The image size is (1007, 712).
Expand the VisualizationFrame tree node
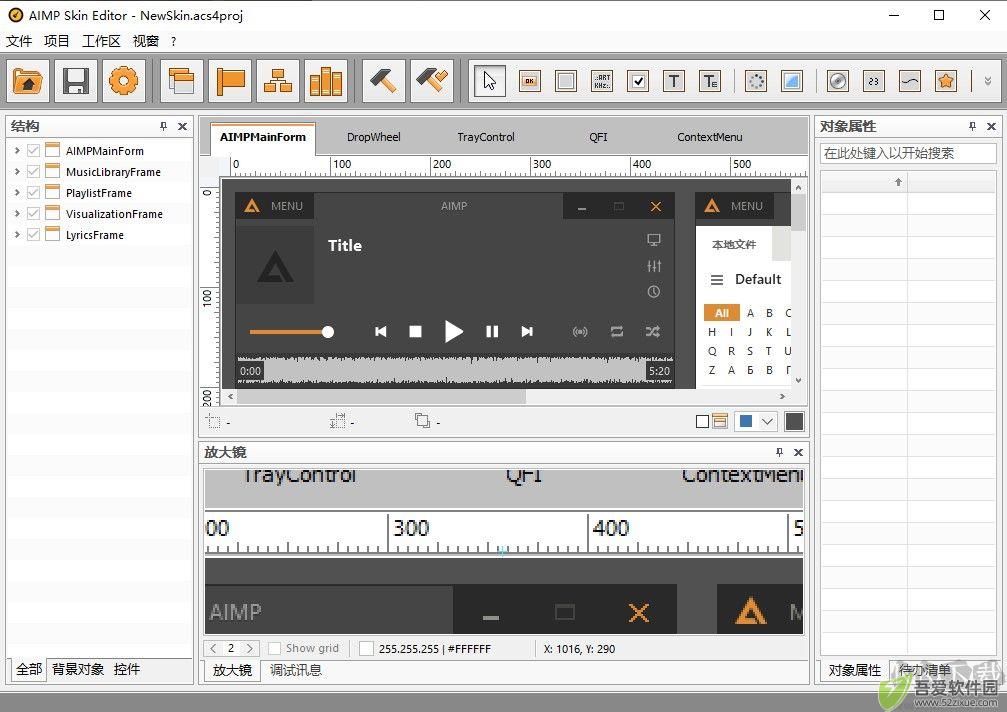(x=17, y=214)
